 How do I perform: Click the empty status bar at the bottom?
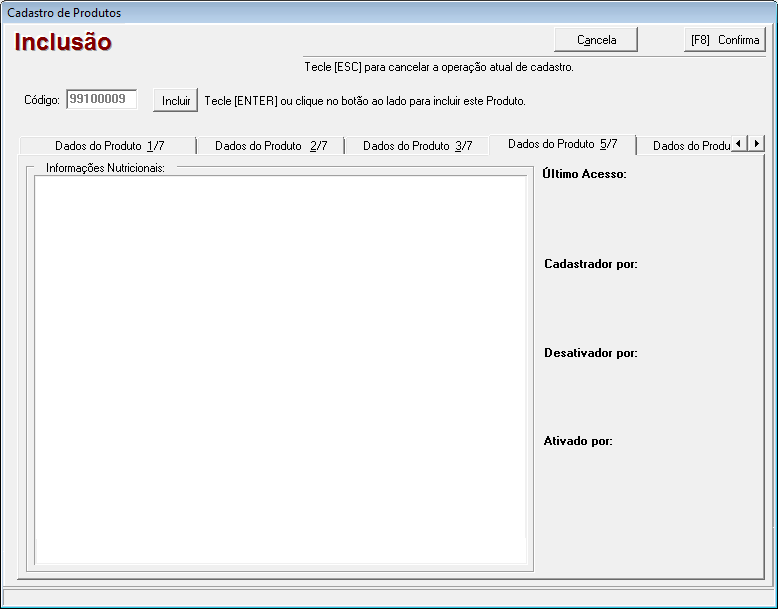[x=388, y=597]
